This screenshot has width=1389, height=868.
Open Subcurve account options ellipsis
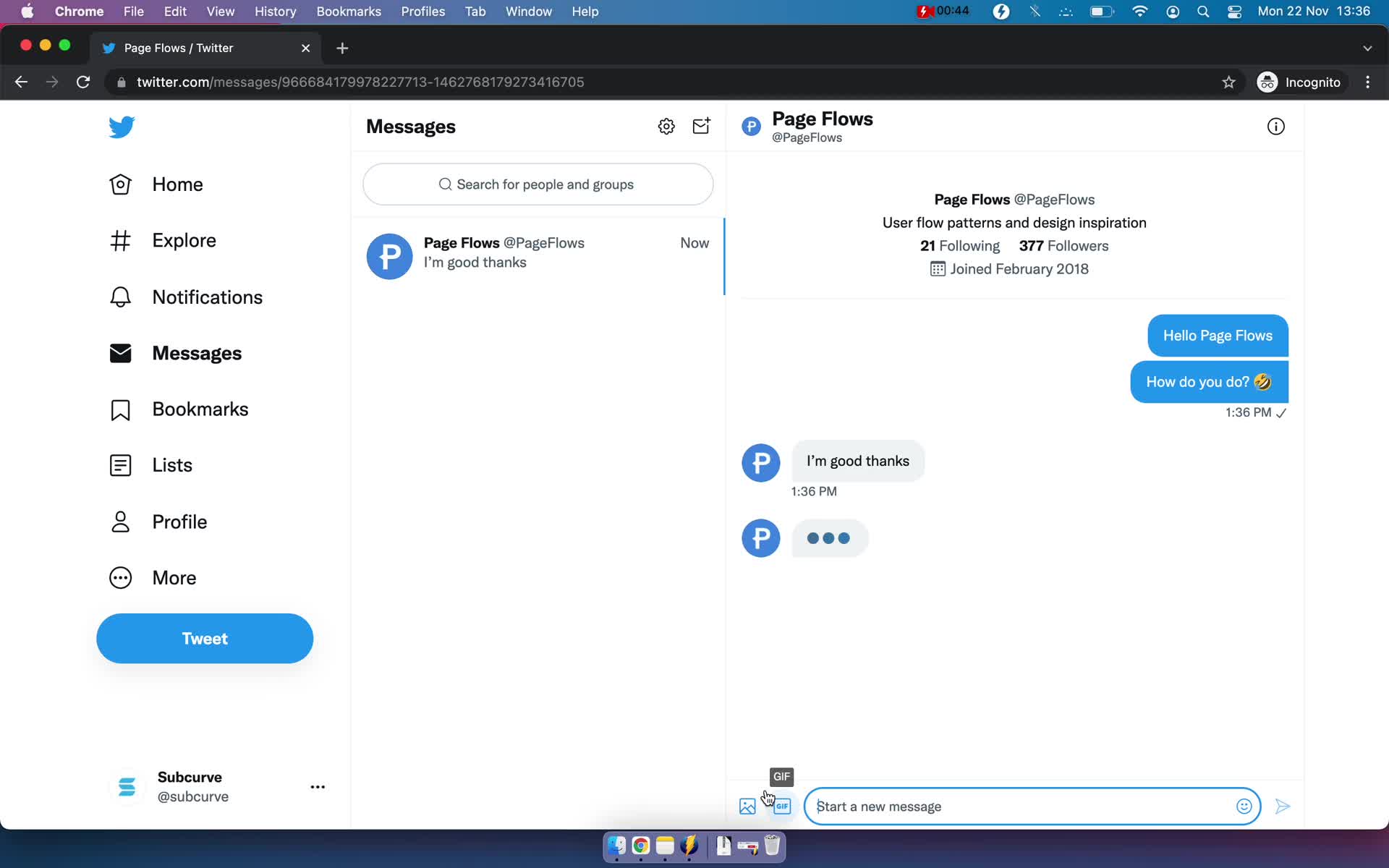click(x=318, y=787)
